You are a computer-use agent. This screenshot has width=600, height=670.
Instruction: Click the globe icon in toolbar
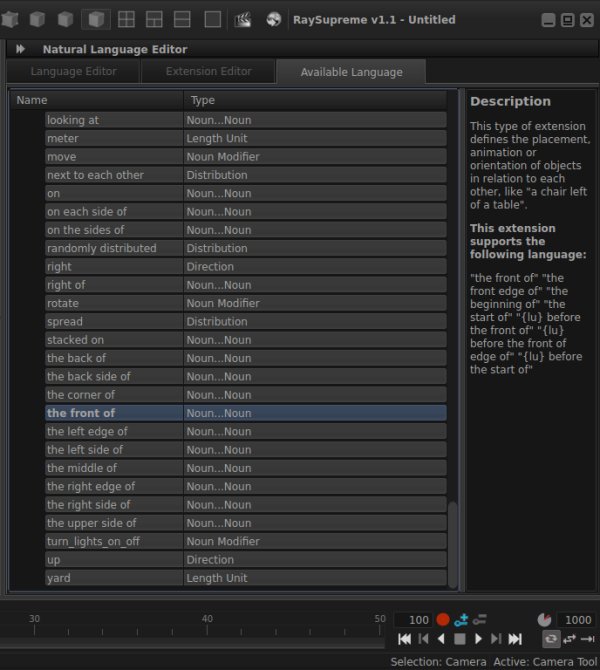coord(274,19)
